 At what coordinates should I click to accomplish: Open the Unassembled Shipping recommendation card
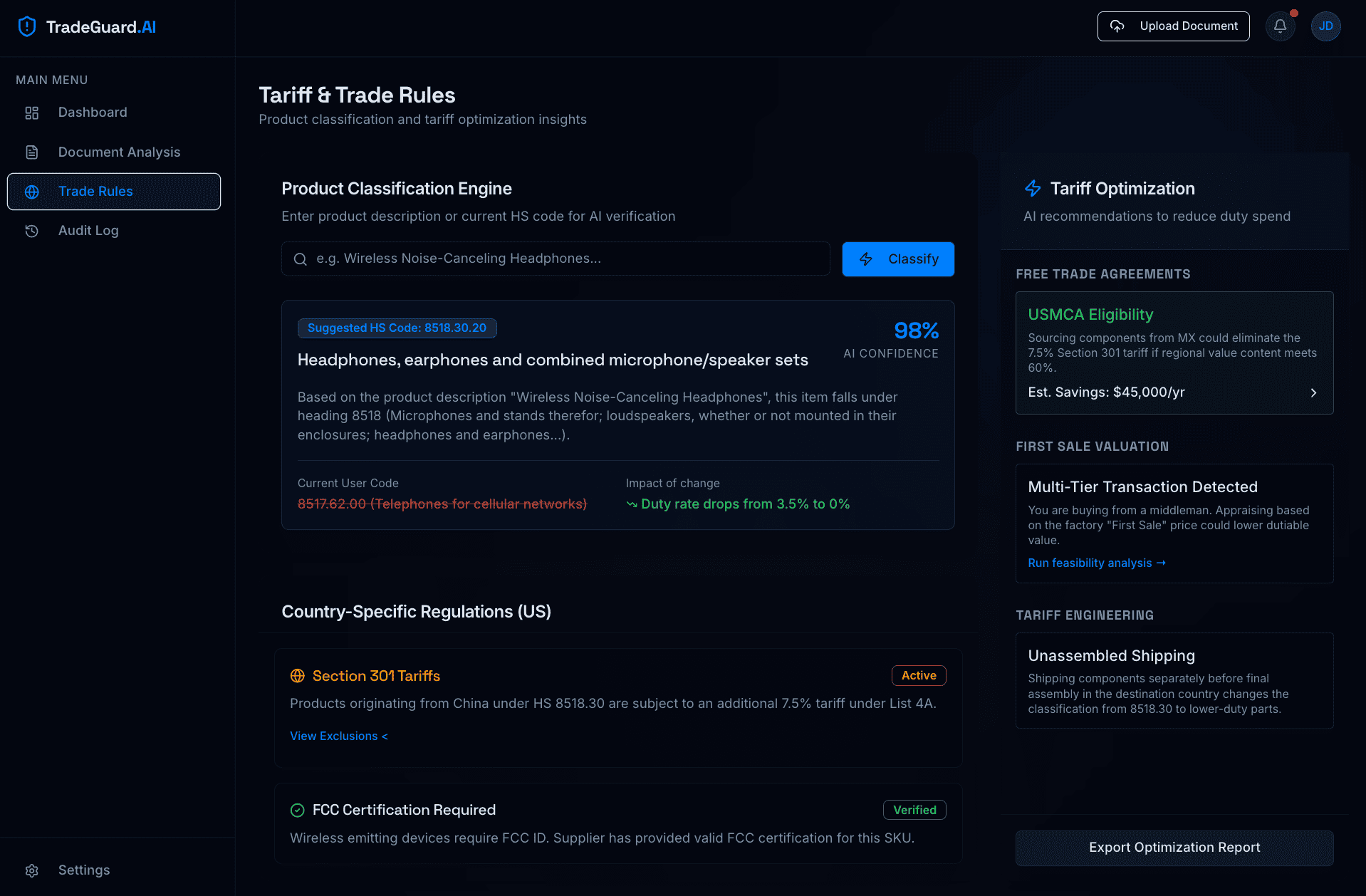[x=1174, y=680]
